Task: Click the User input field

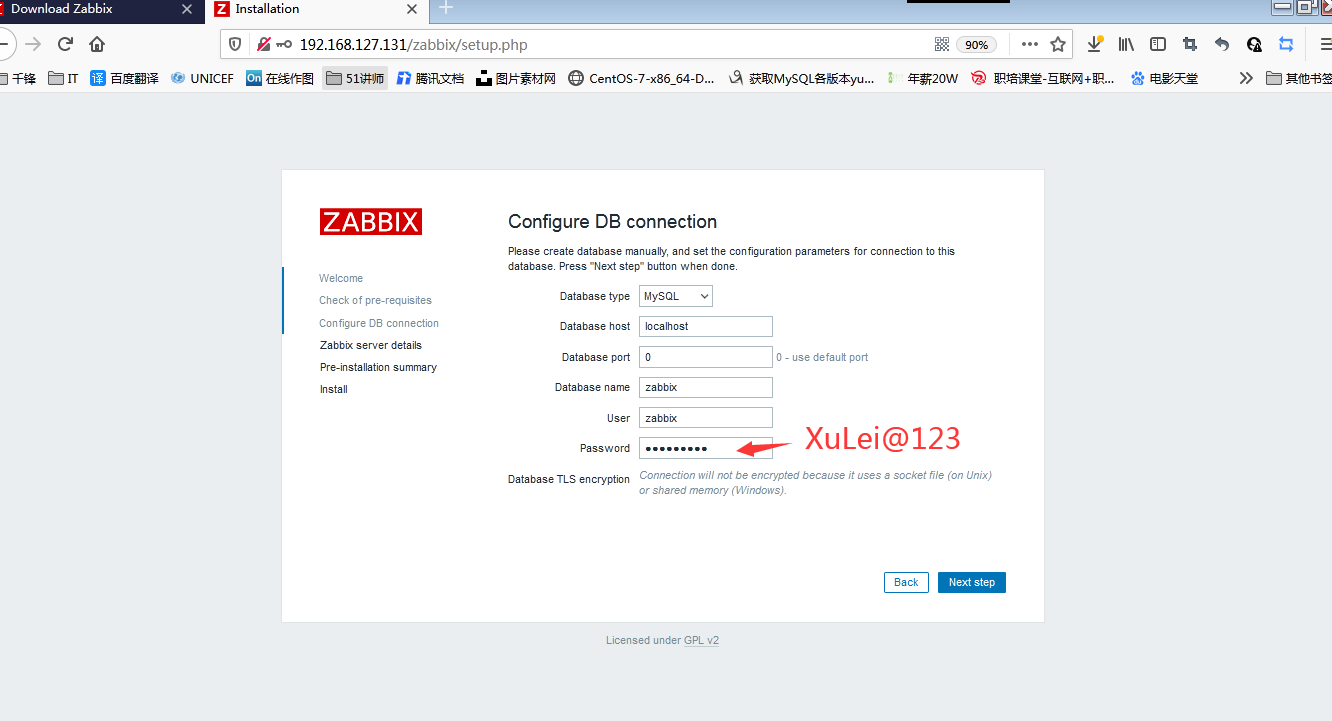Action: [x=706, y=418]
